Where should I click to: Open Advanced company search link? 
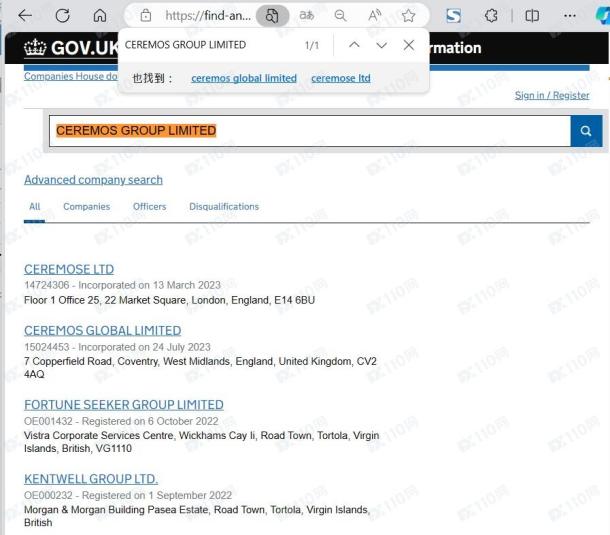[93, 180]
